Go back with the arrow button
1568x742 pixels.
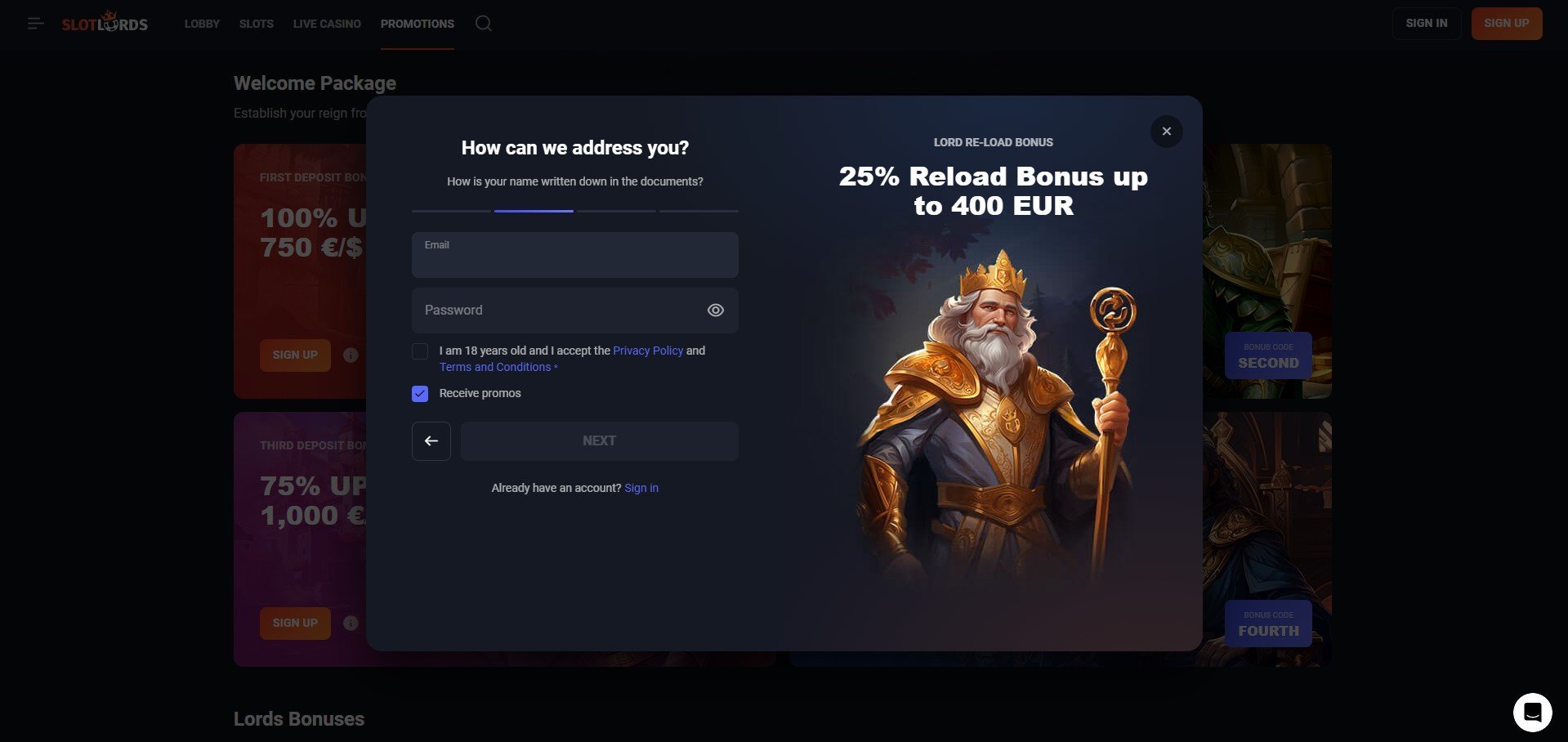(x=431, y=441)
